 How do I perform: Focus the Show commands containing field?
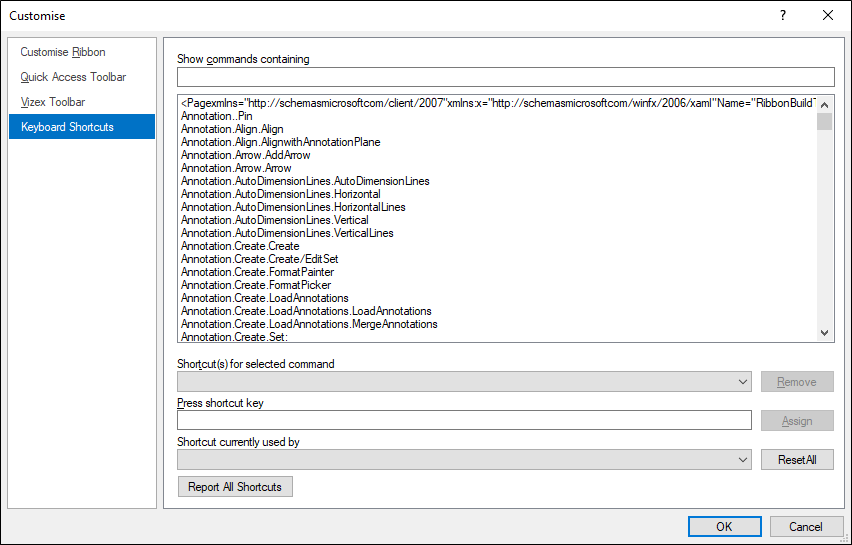505,77
